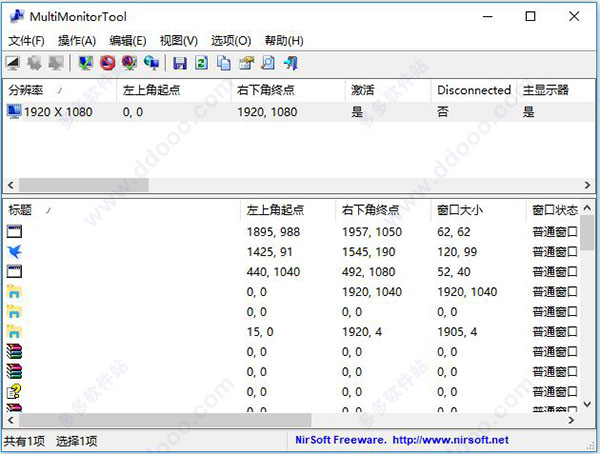Click the enable selected monitors icon
This screenshot has height=454, width=600.
pyautogui.click(x=85, y=63)
